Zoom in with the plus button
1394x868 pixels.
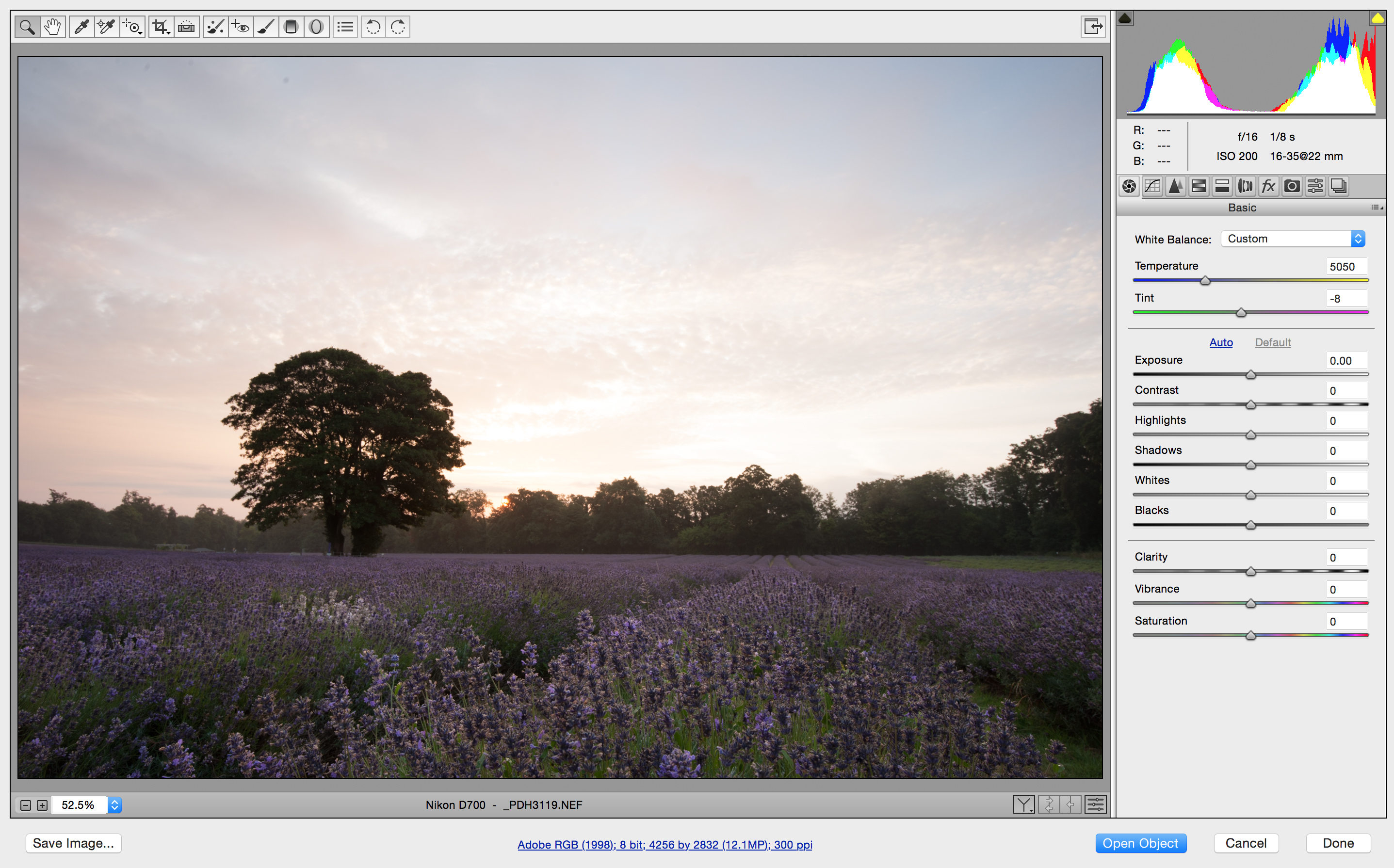click(42, 805)
